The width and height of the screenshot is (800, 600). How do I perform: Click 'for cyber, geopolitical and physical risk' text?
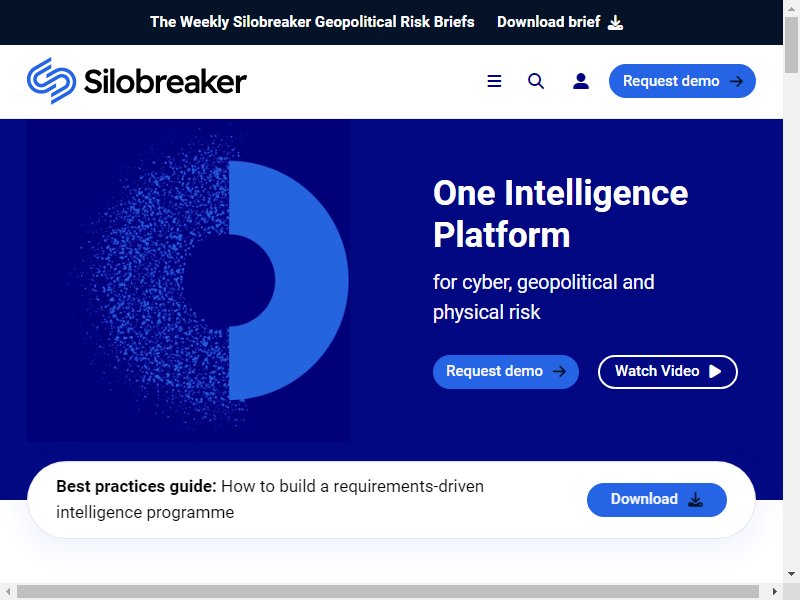click(x=543, y=297)
